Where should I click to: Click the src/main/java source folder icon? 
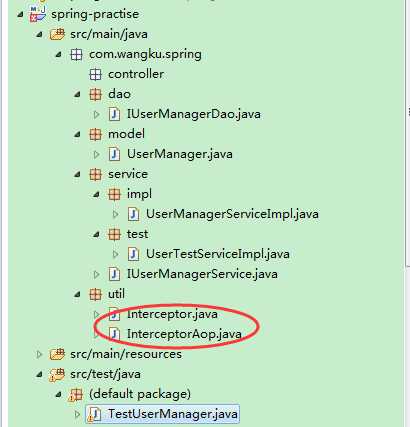(x=57, y=34)
